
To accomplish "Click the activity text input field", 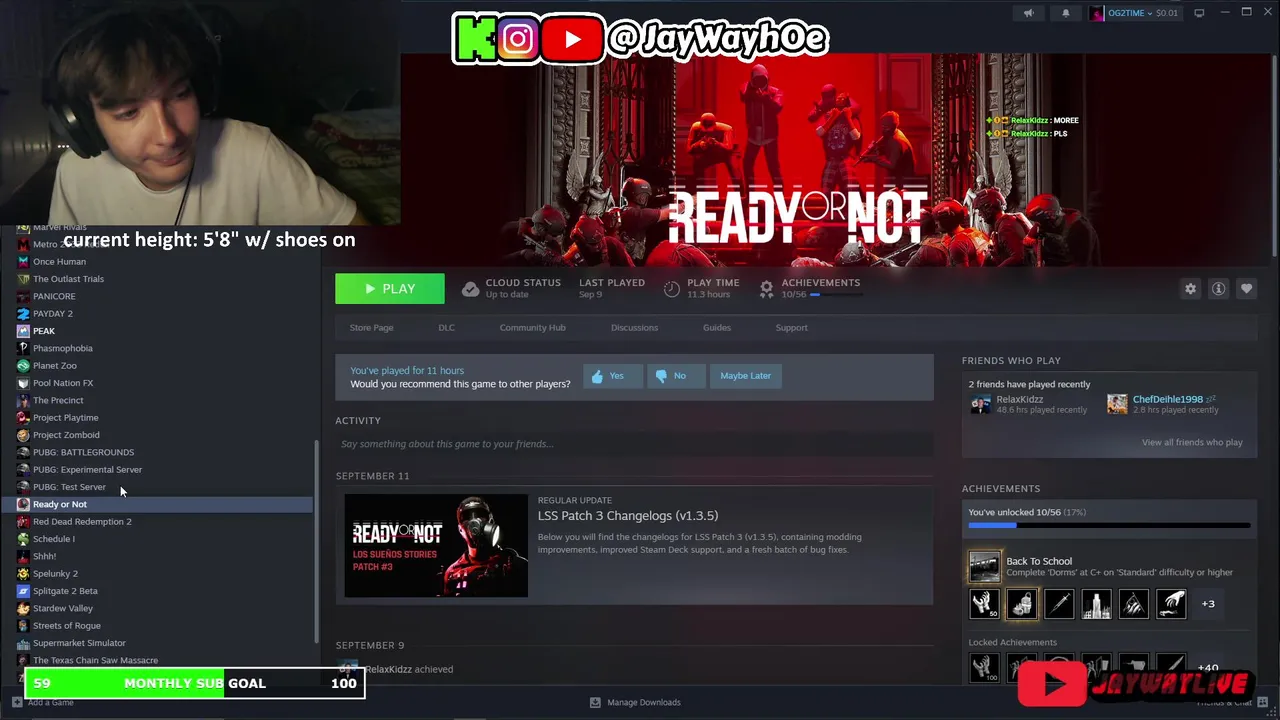I will pos(634,444).
